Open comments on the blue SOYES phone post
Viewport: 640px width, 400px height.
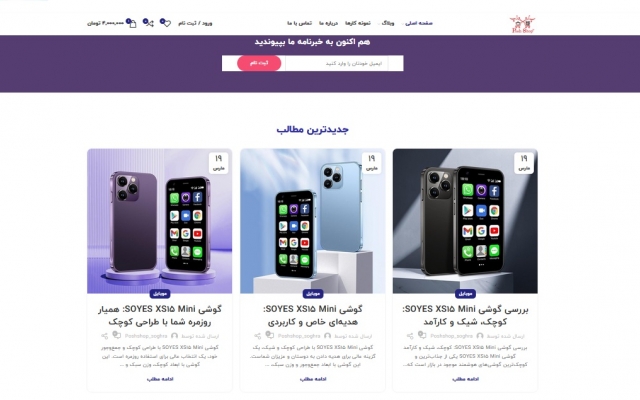[270, 335]
